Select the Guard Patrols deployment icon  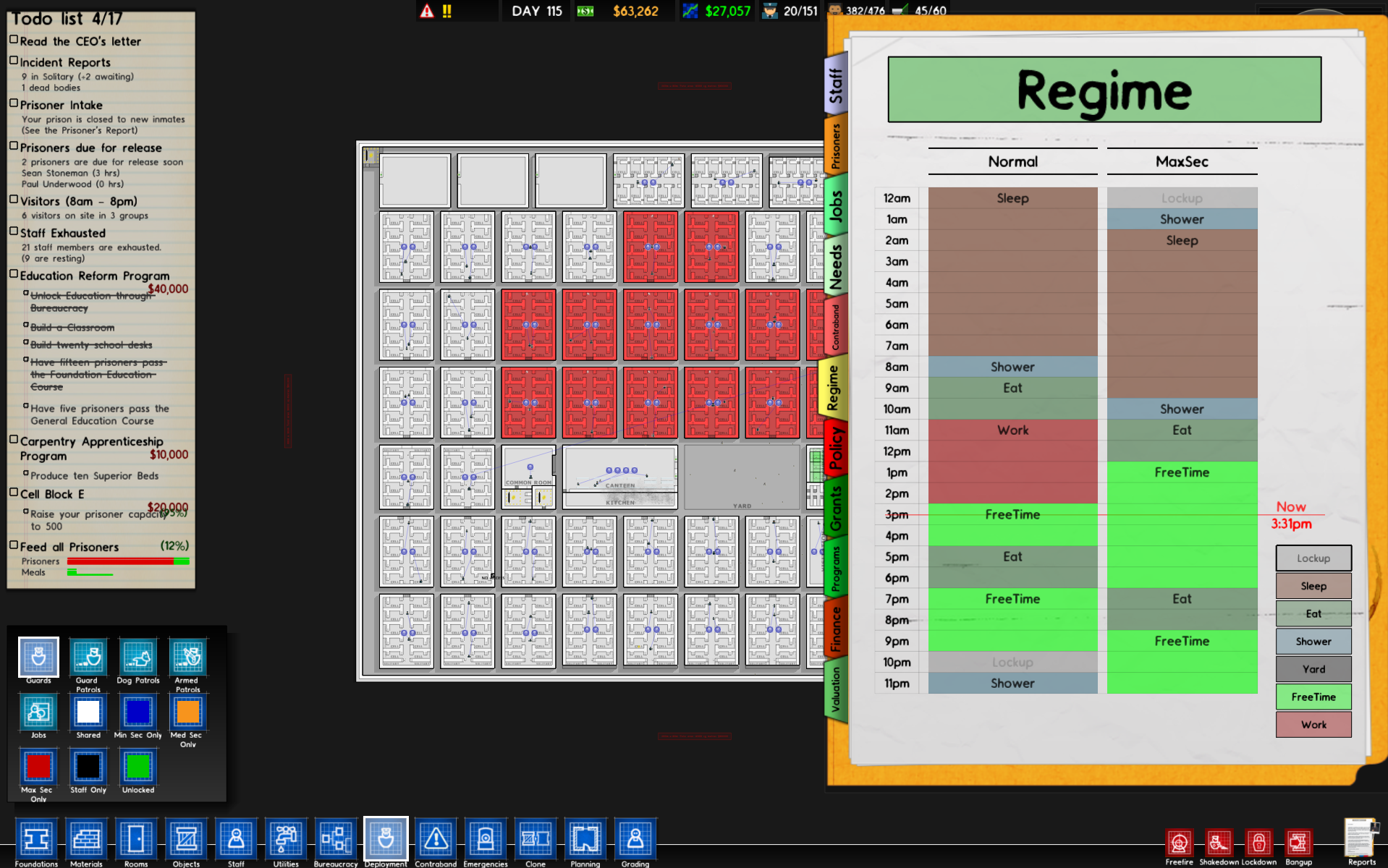tap(88, 657)
